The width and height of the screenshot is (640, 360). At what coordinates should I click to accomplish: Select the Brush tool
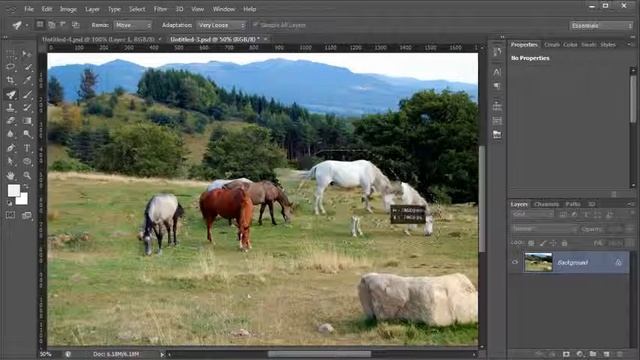point(27,94)
